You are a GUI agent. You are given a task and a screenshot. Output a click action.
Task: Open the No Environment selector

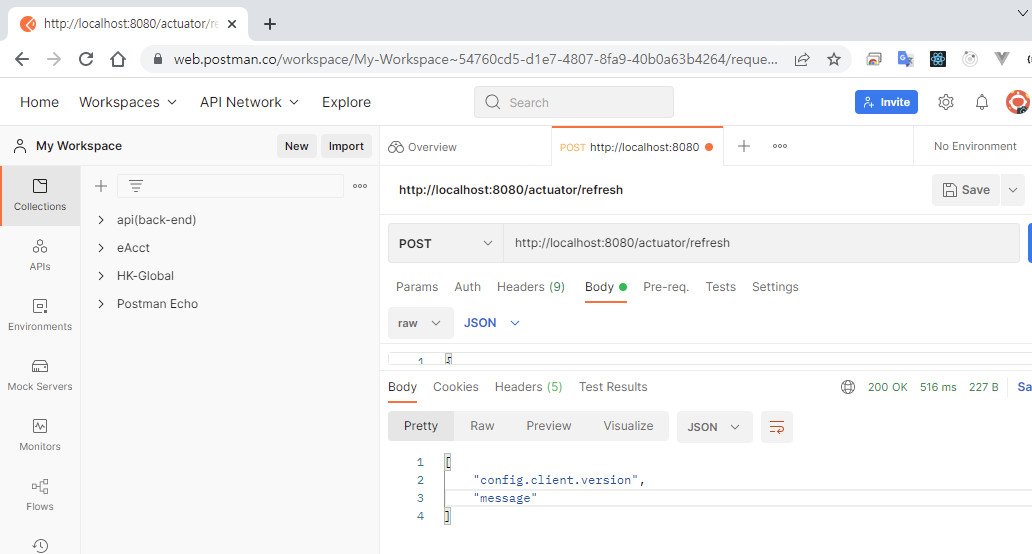[x=975, y=146]
